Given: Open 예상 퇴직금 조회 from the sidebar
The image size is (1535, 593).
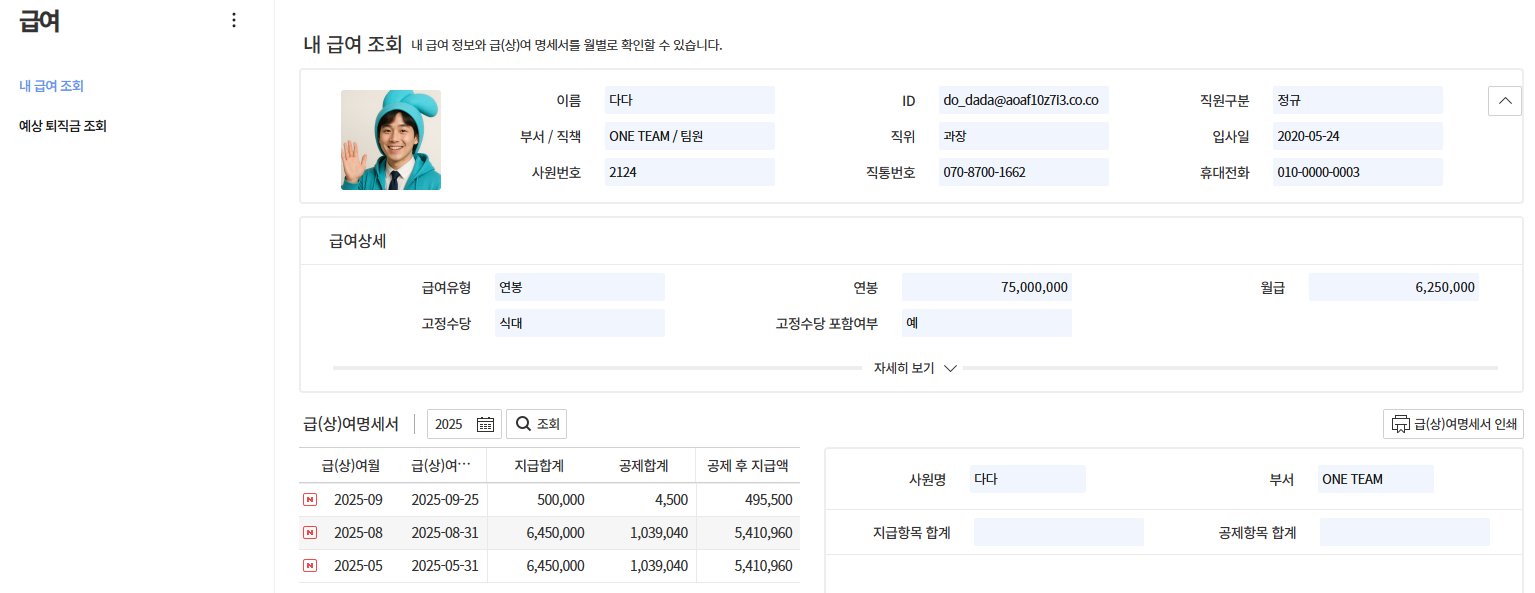Looking at the screenshot, I should (x=63, y=125).
